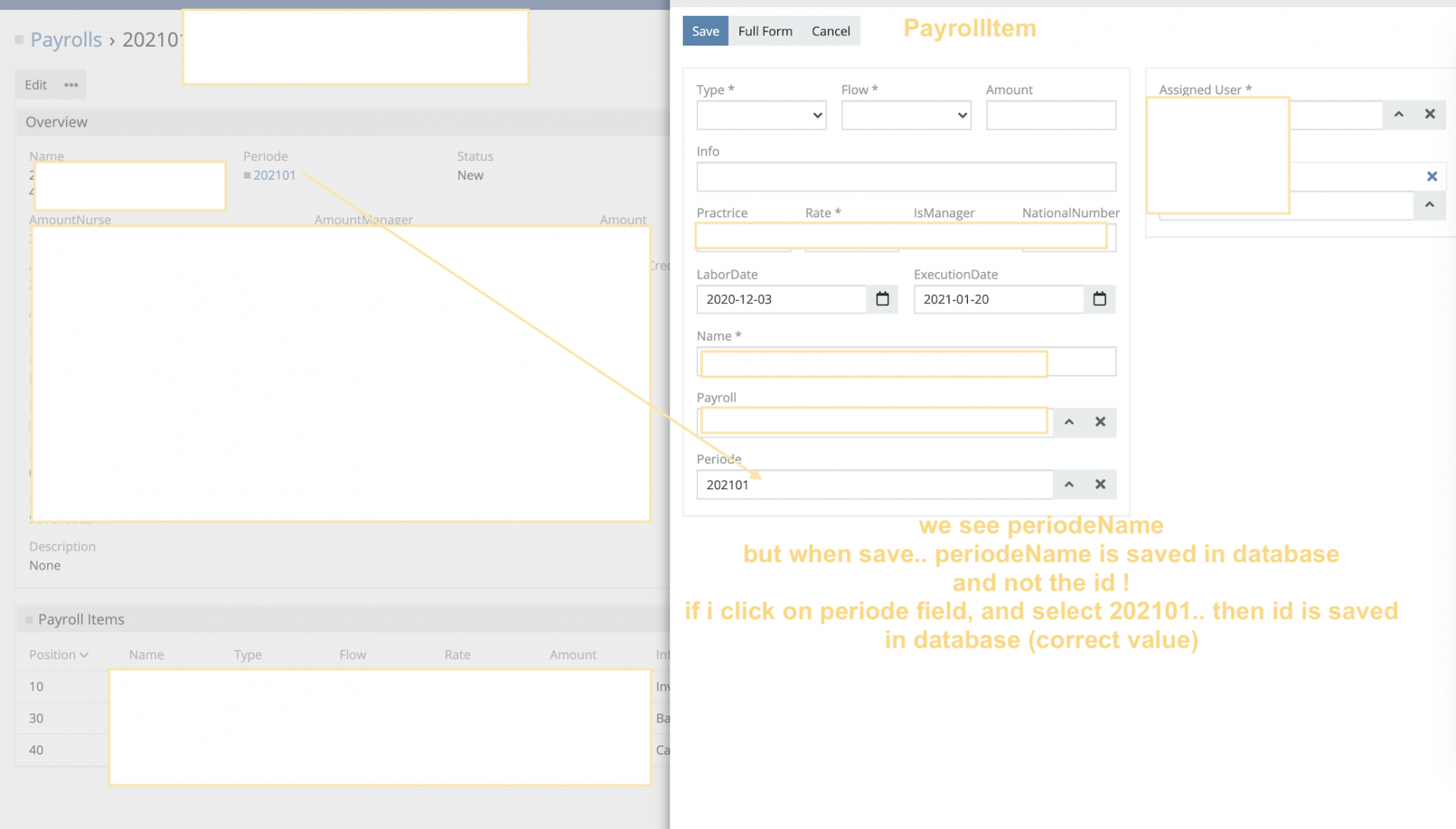Image resolution: width=1456 pixels, height=829 pixels.
Task: Go to Payrolls breadcrumb link
Action: [66, 39]
